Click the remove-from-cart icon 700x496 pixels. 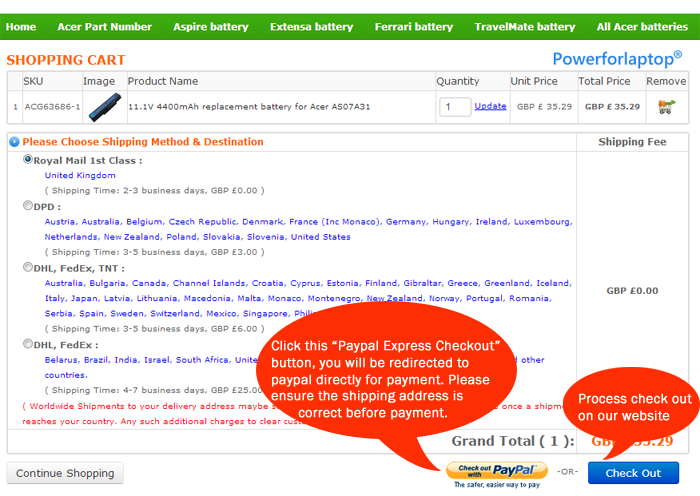click(x=665, y=106)
